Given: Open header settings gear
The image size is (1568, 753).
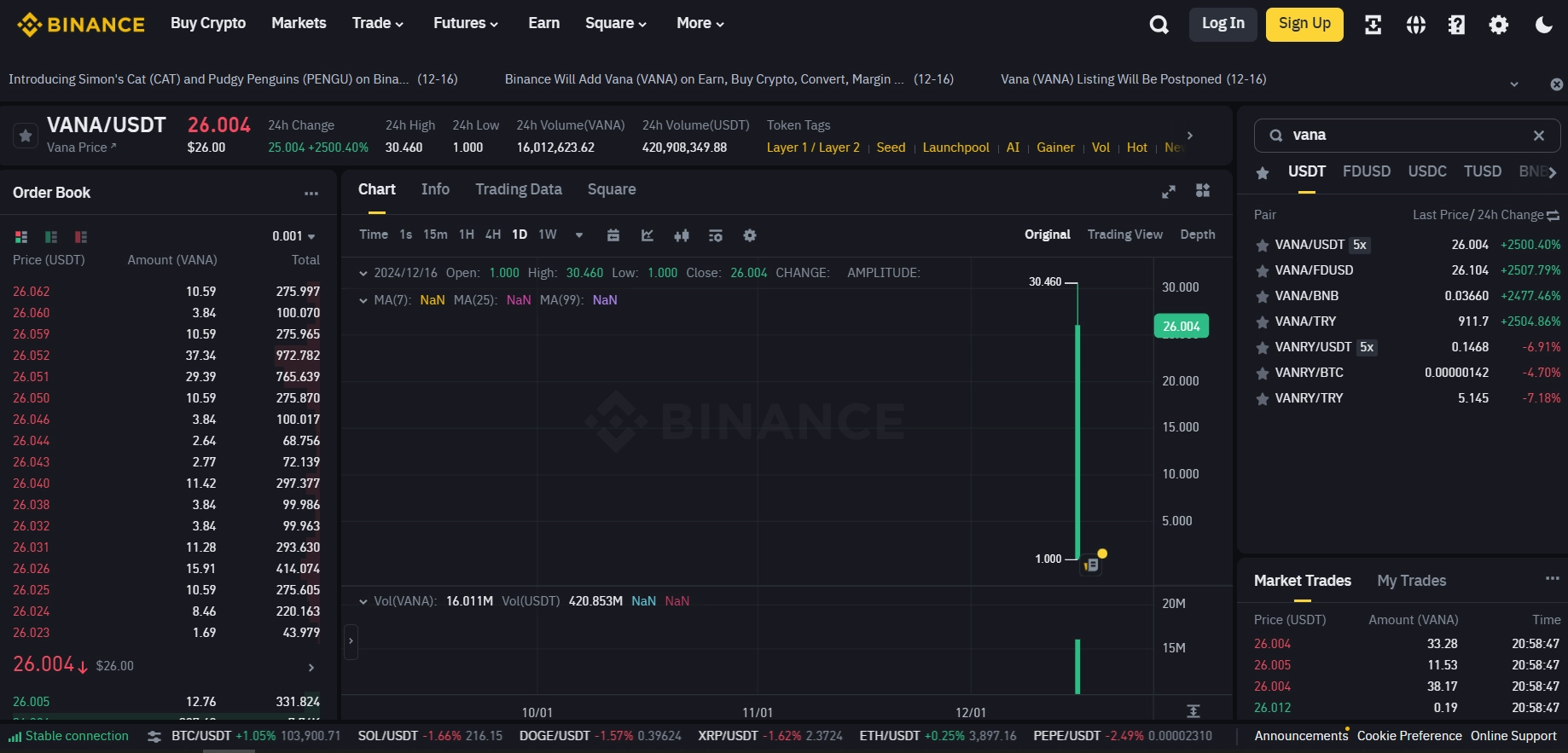Looking at the screenshot, I should (x=1499, y=25).
